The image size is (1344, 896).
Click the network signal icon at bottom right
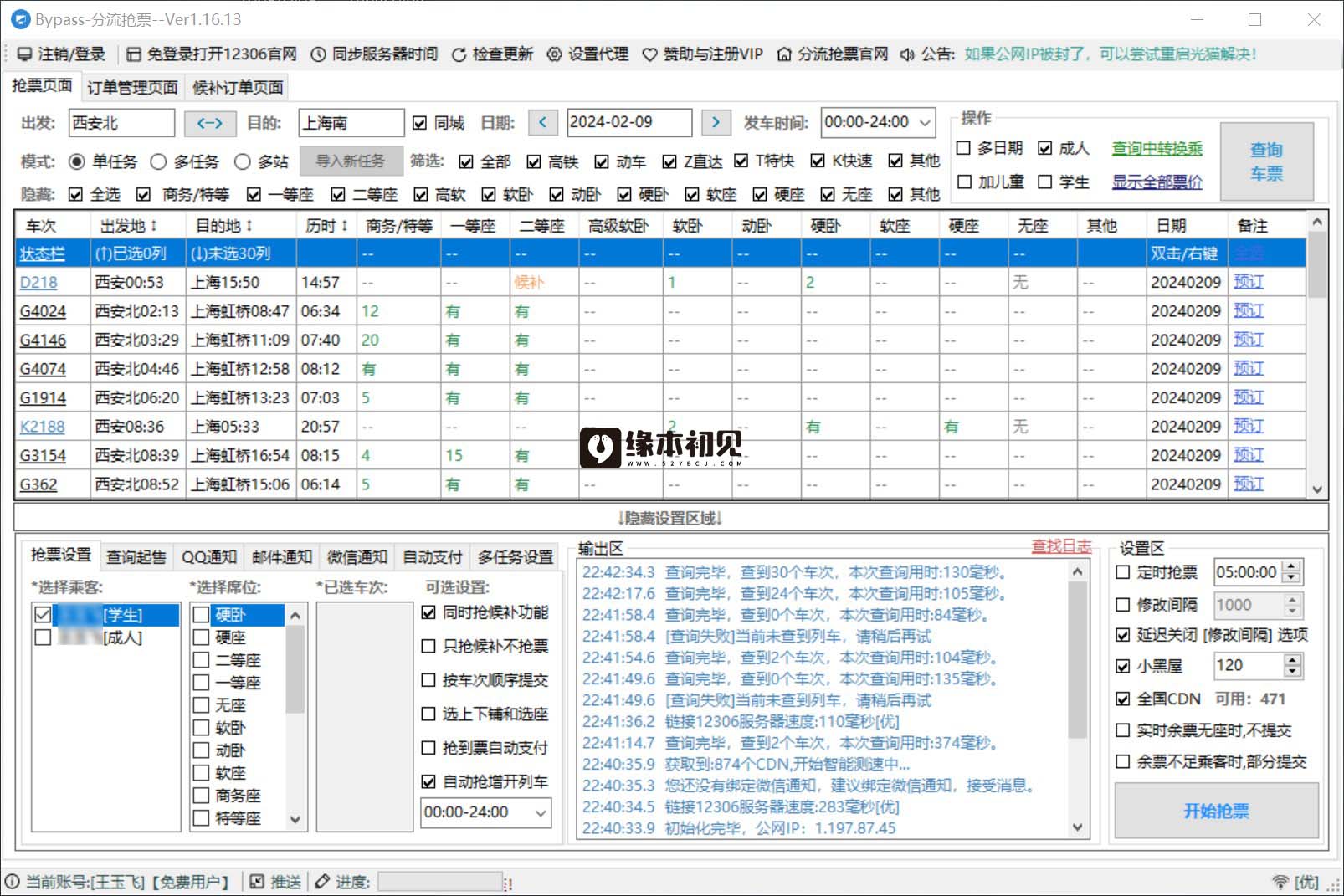click(1280, 882)
